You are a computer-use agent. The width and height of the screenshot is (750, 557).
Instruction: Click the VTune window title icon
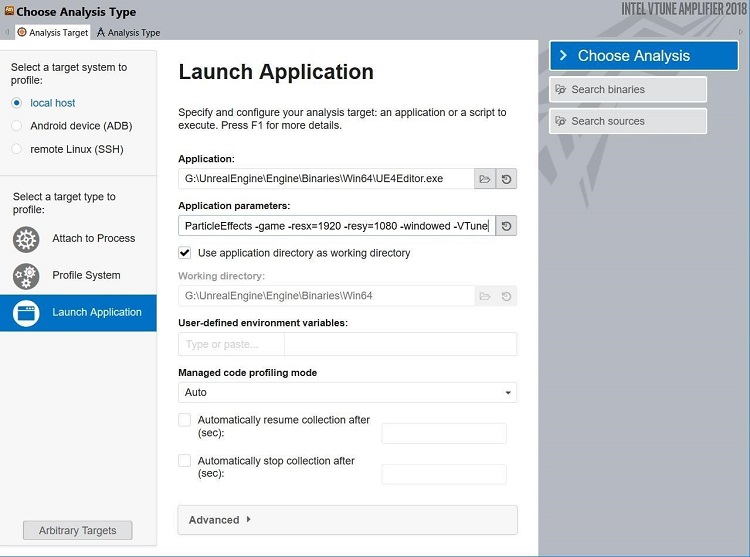pyautogui.click(x=9, y=11)
